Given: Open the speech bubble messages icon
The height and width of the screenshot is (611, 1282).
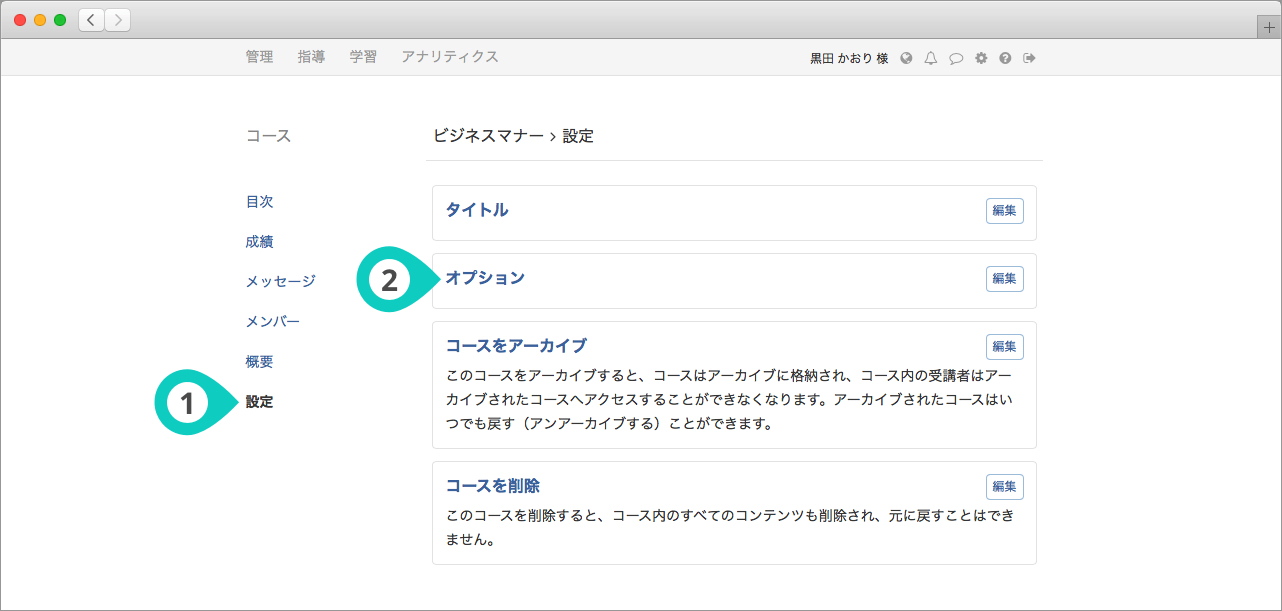Looking at the screenshot, I should point(956,58).
